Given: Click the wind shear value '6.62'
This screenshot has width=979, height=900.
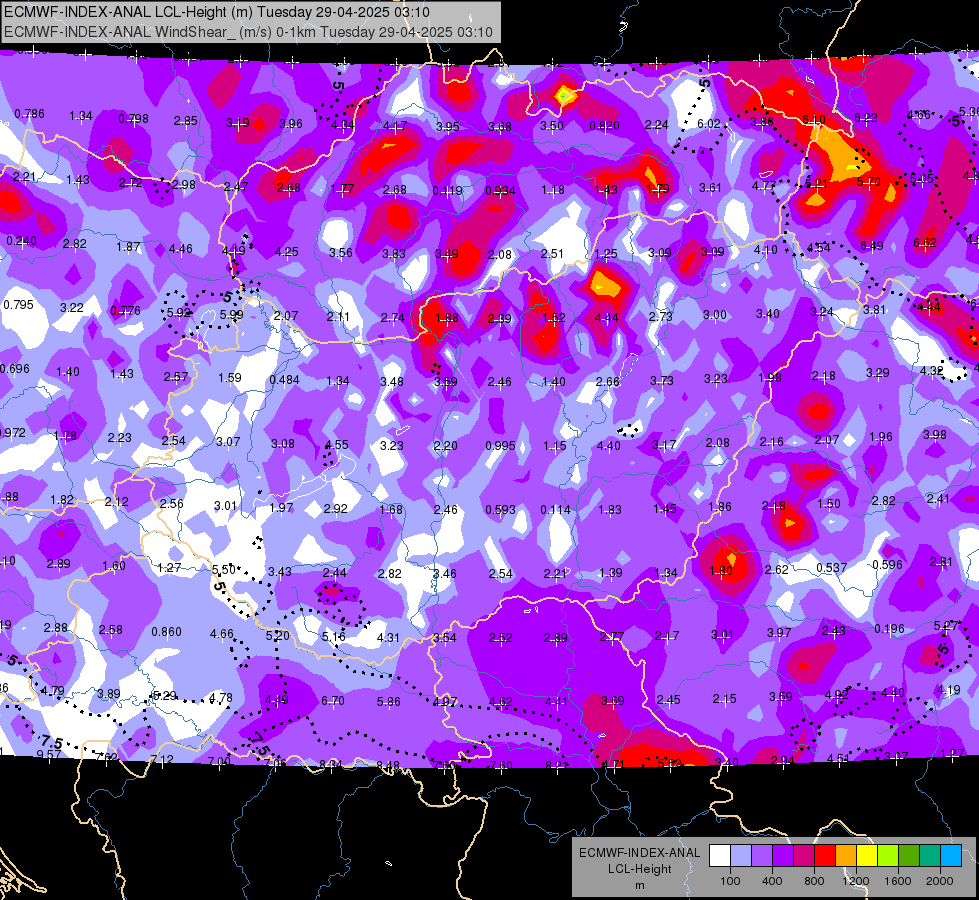Looking at the screenshot, I should pyautogui.click(x=925, y=242).
